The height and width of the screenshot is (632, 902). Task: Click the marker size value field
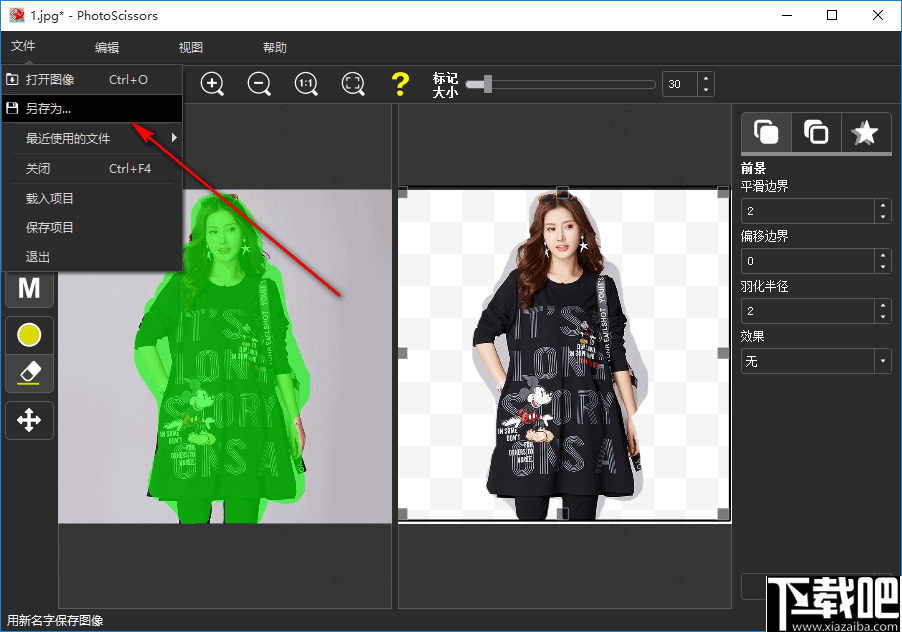click(x=680, y=84)
